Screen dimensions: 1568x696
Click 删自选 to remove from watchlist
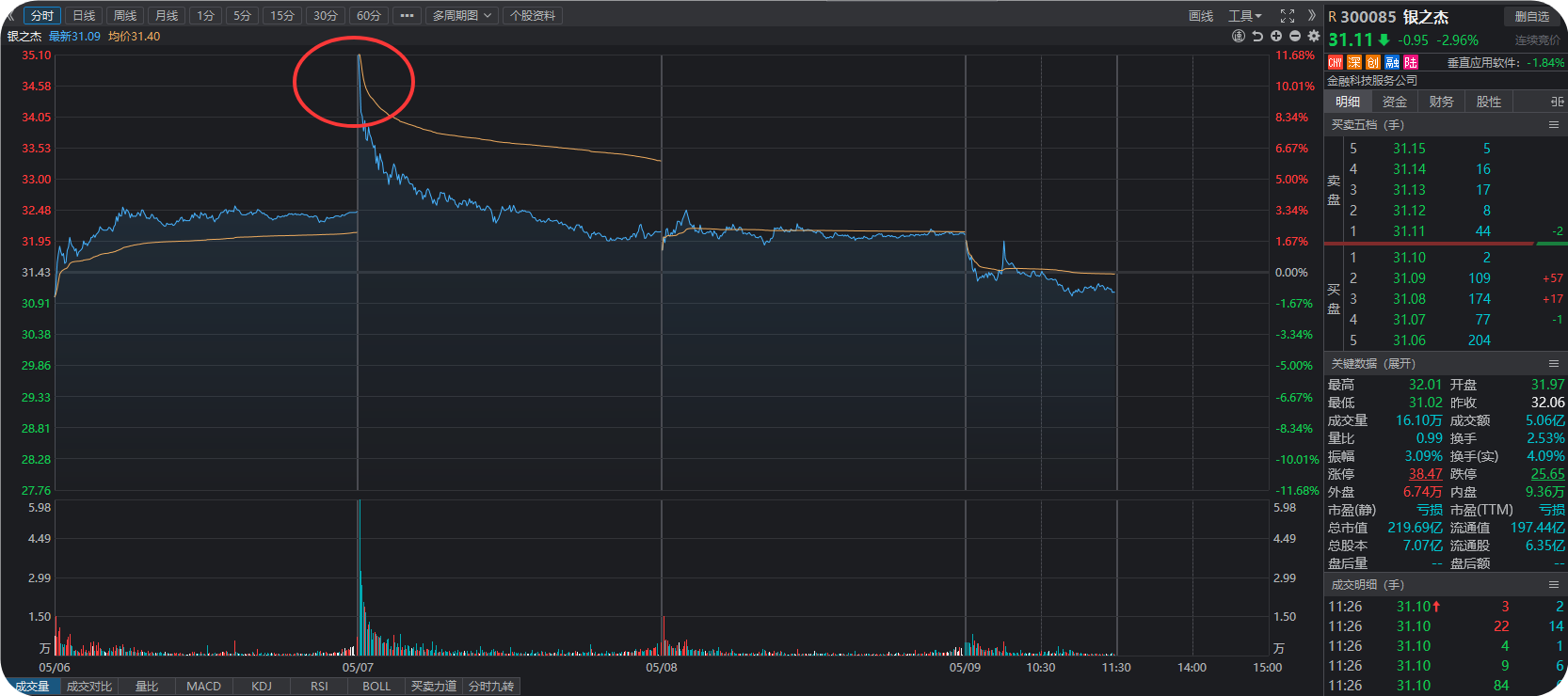point(1532,16)
